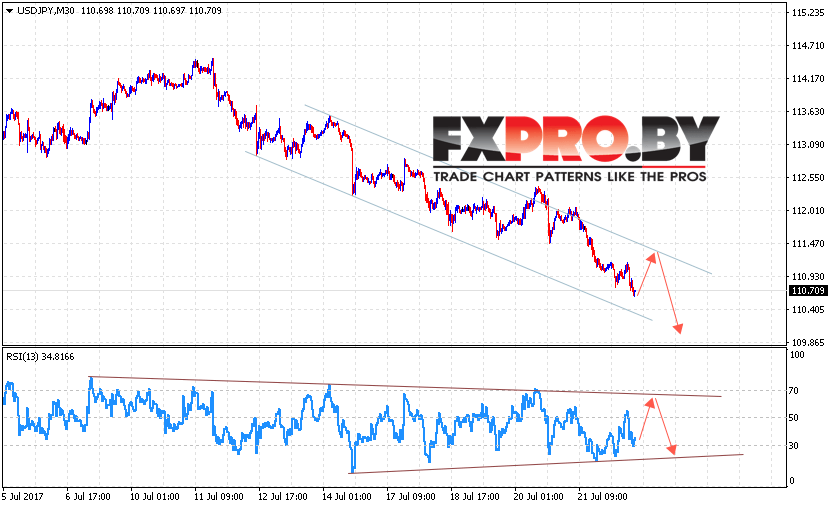
Task: Click the 17 Jul 09:00 time label
Action: point(410,497)
